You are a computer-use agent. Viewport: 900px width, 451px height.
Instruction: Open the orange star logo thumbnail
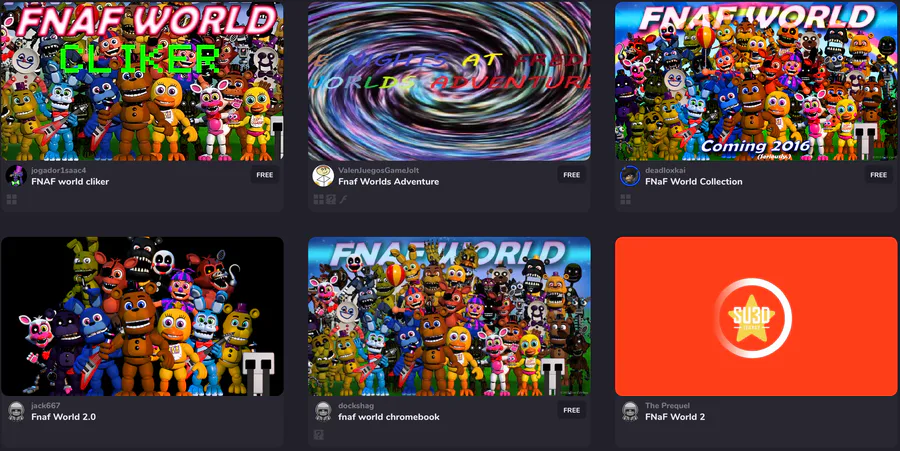coord(756,316)
